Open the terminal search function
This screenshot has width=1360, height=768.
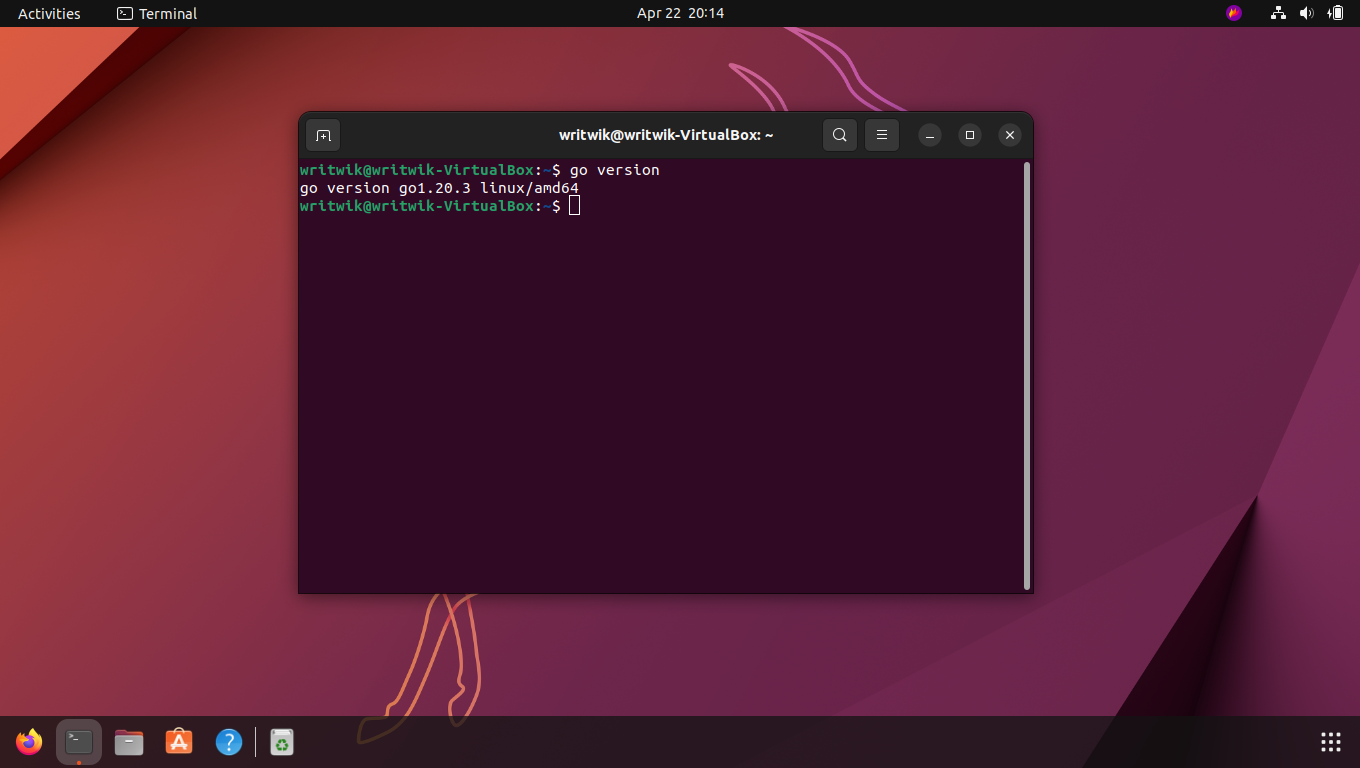(x=839, y=134)
